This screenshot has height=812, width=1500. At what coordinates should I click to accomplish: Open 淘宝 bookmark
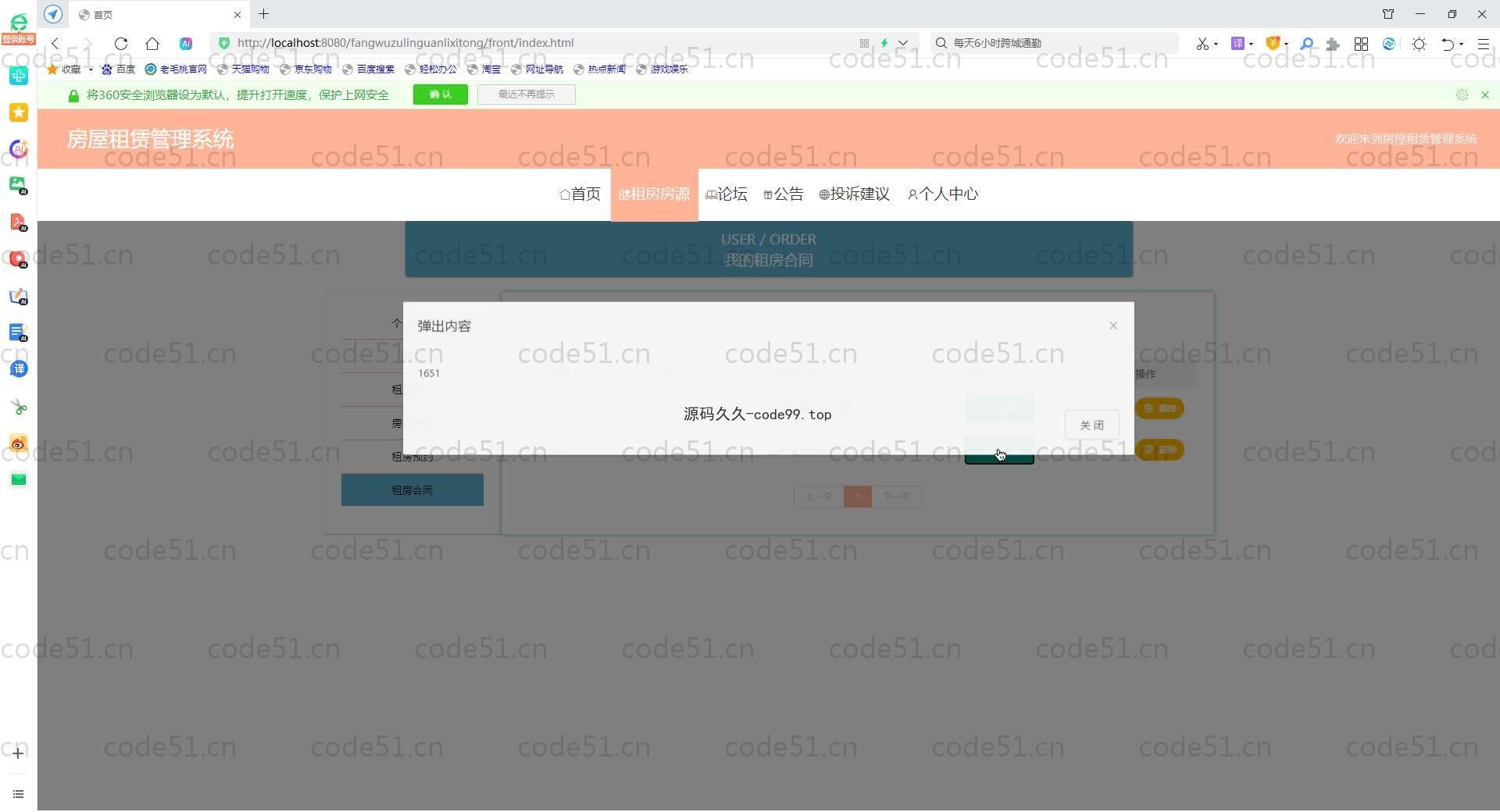(x=484, y=69)
